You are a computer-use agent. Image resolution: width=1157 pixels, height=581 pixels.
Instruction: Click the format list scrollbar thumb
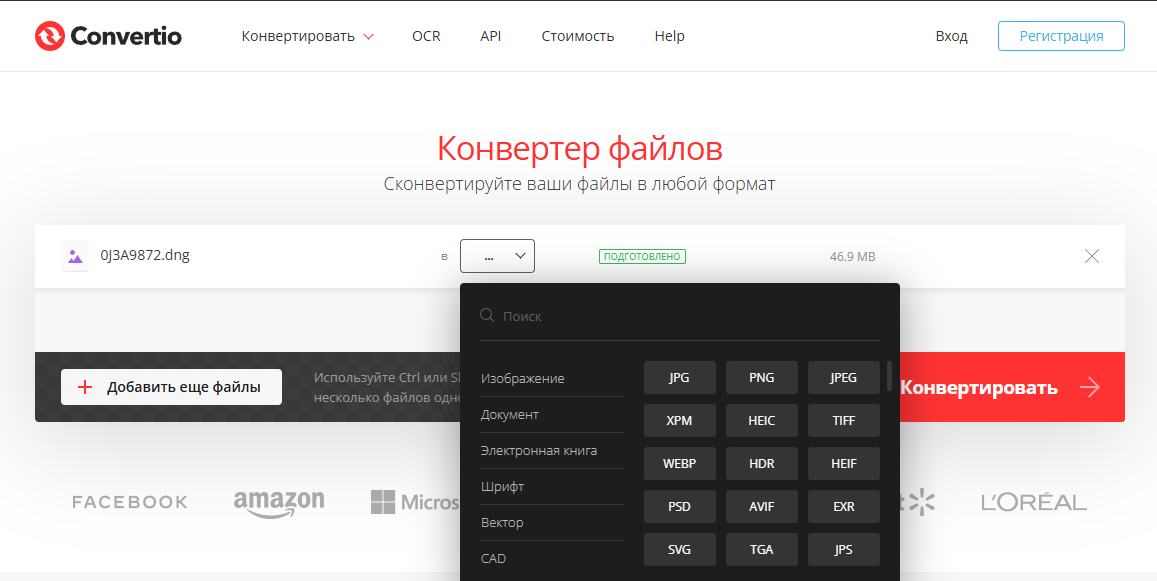[x=889, y=376]
